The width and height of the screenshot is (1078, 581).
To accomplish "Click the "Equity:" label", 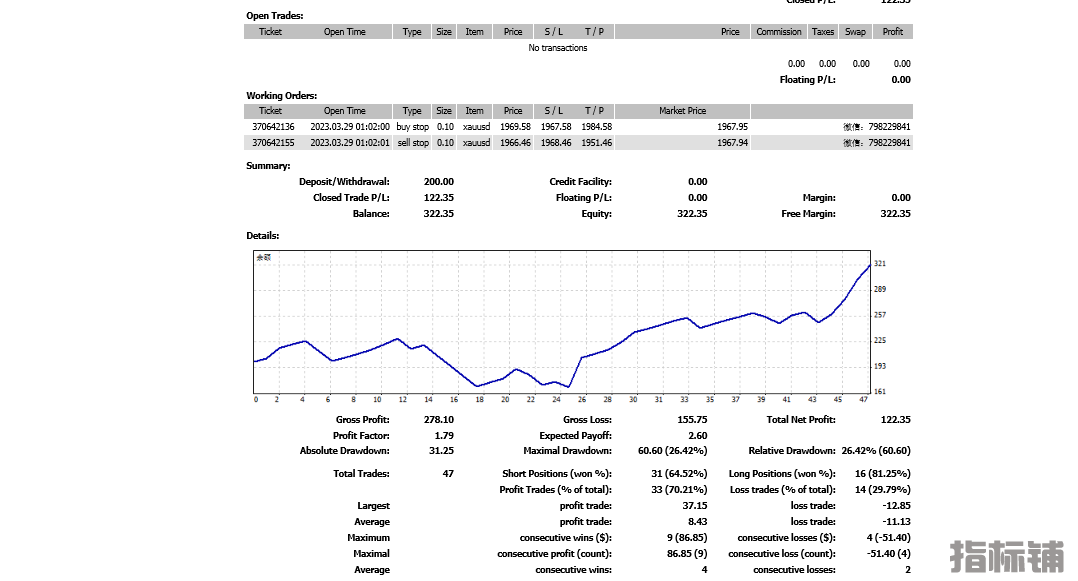I will tap(597, 214).
